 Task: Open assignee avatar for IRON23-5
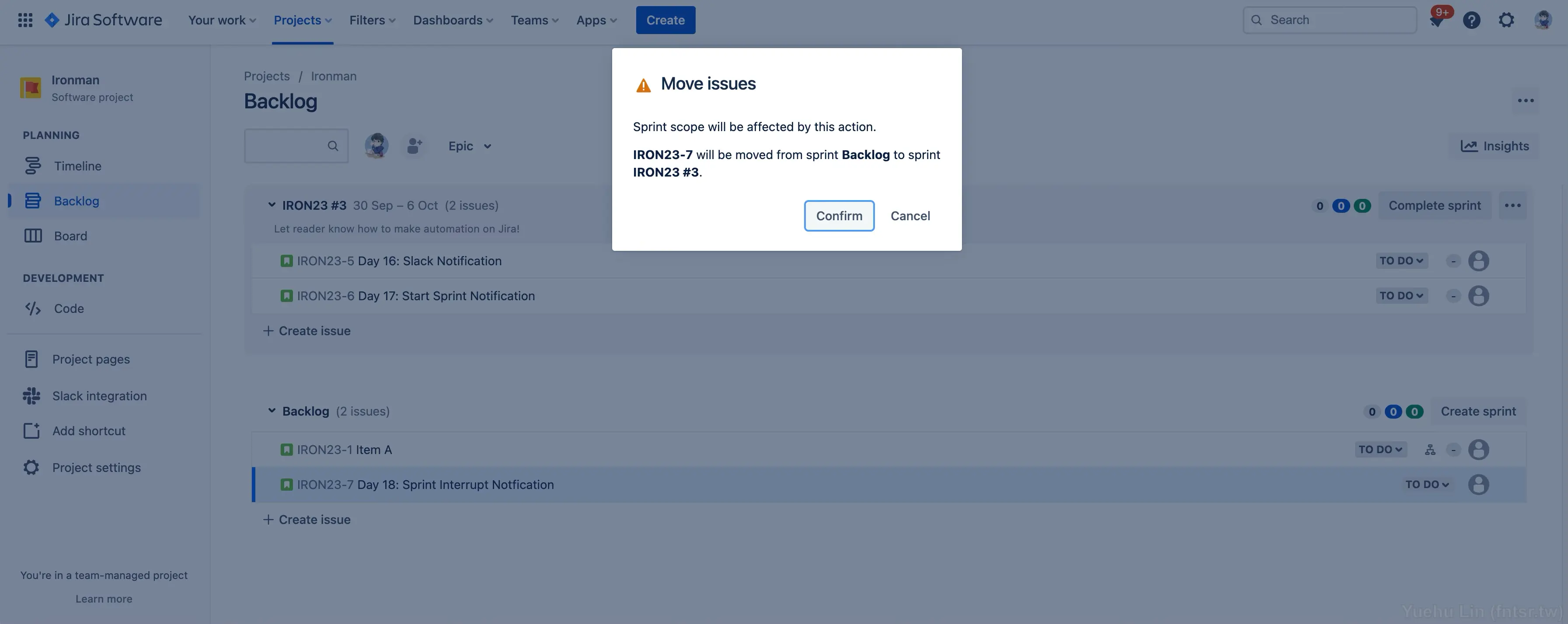coord(1478,261)
